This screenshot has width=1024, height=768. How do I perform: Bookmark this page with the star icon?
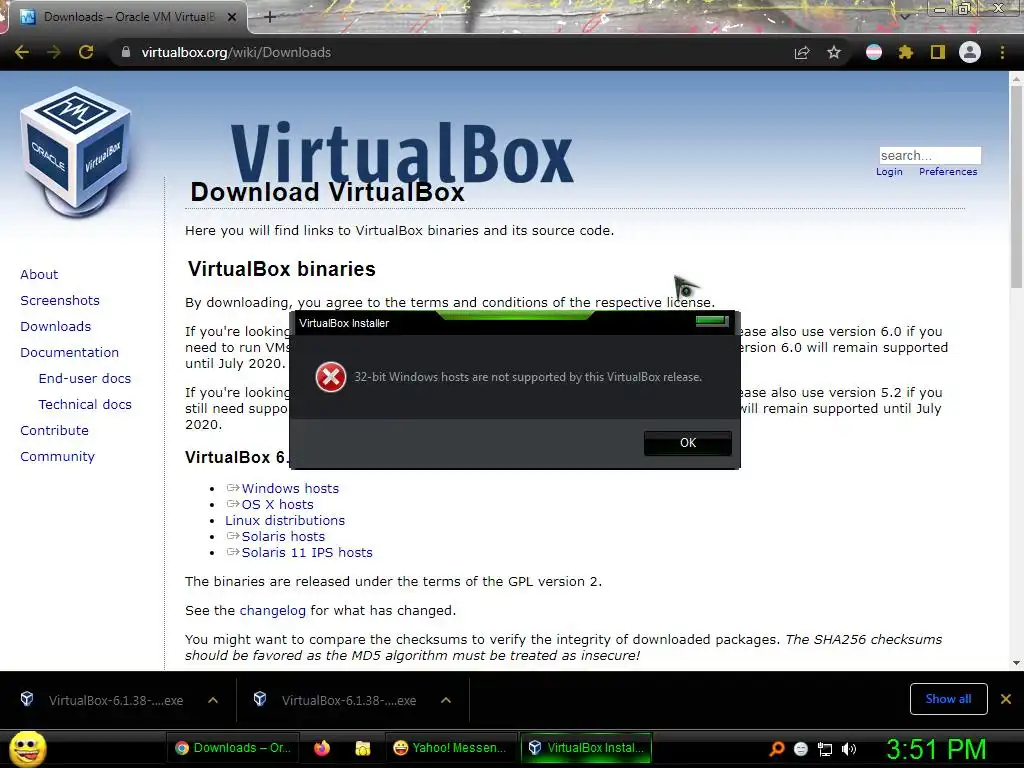[x=834, y=52]
